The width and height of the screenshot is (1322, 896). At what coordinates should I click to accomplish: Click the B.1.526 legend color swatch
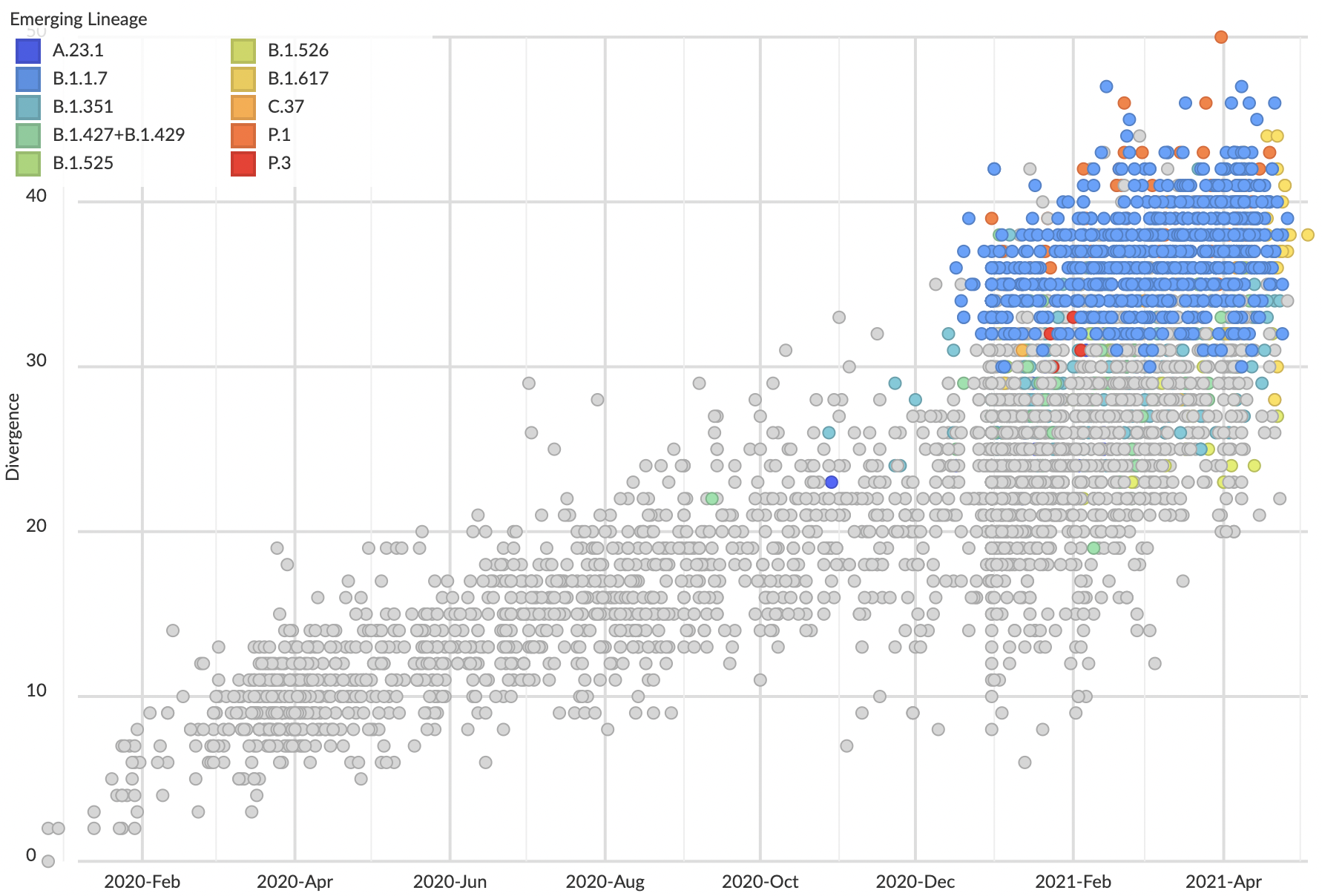(x=243, y=50)
